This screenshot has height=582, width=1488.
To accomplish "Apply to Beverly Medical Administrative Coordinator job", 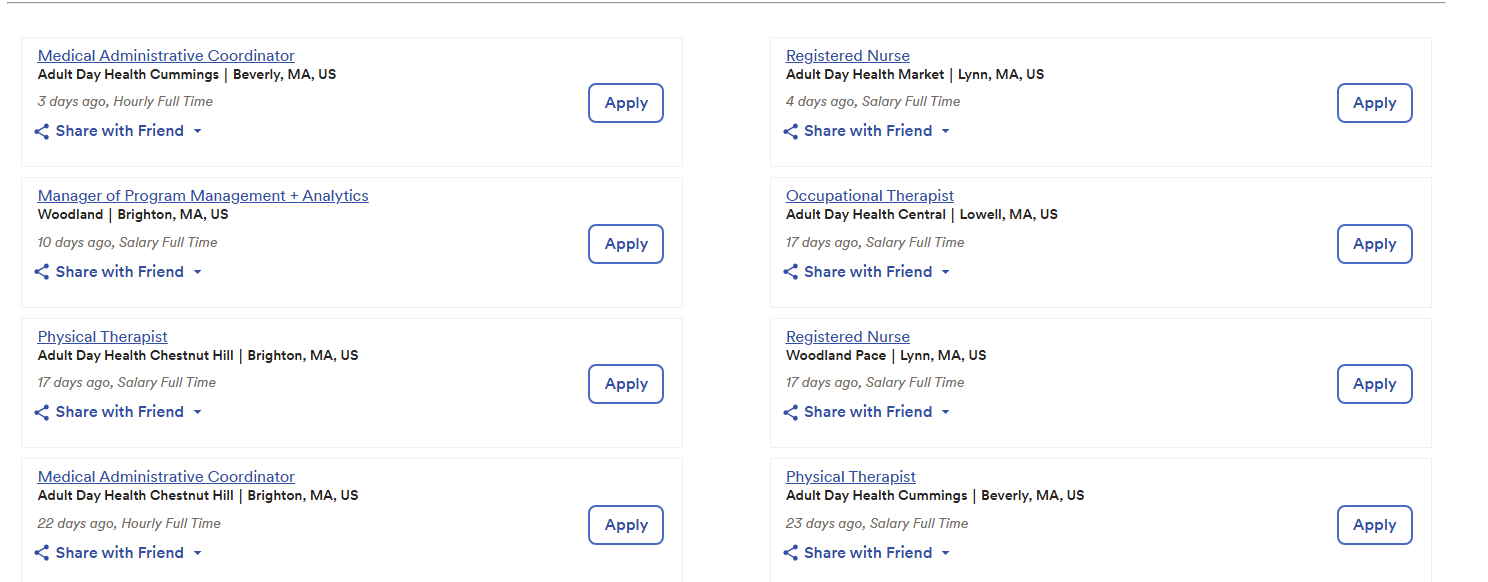I will pyautogui.click(x=626, y=103).
